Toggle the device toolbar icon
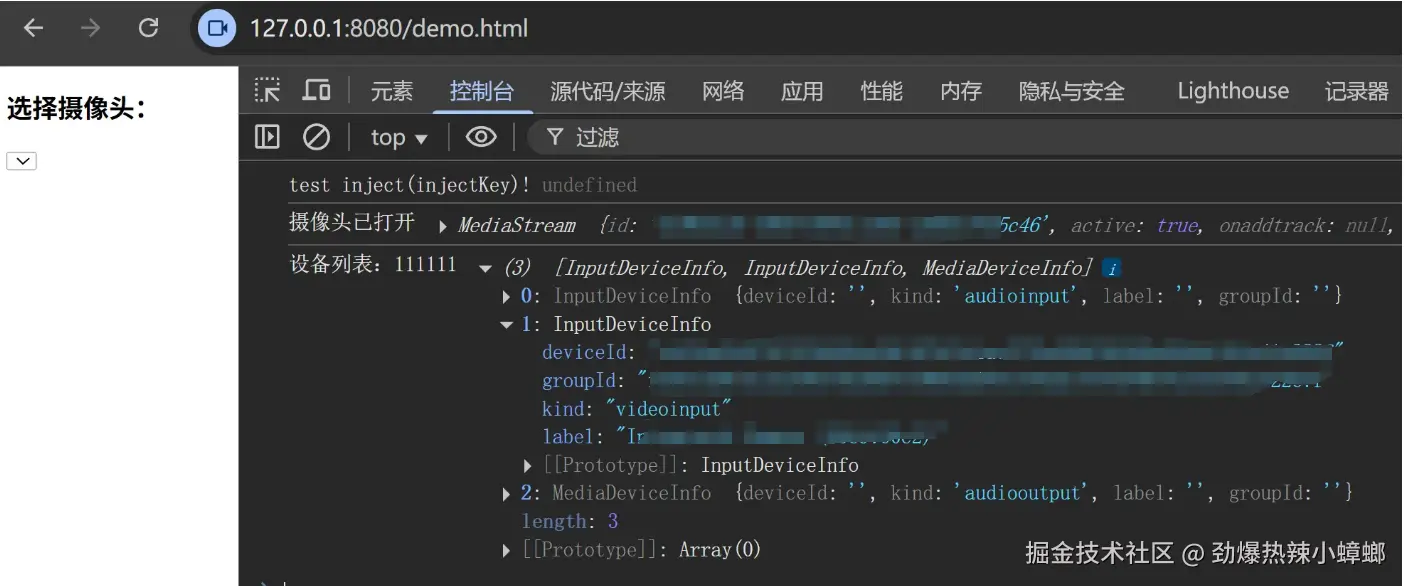Screen dimensions: 1405x586 317,91
